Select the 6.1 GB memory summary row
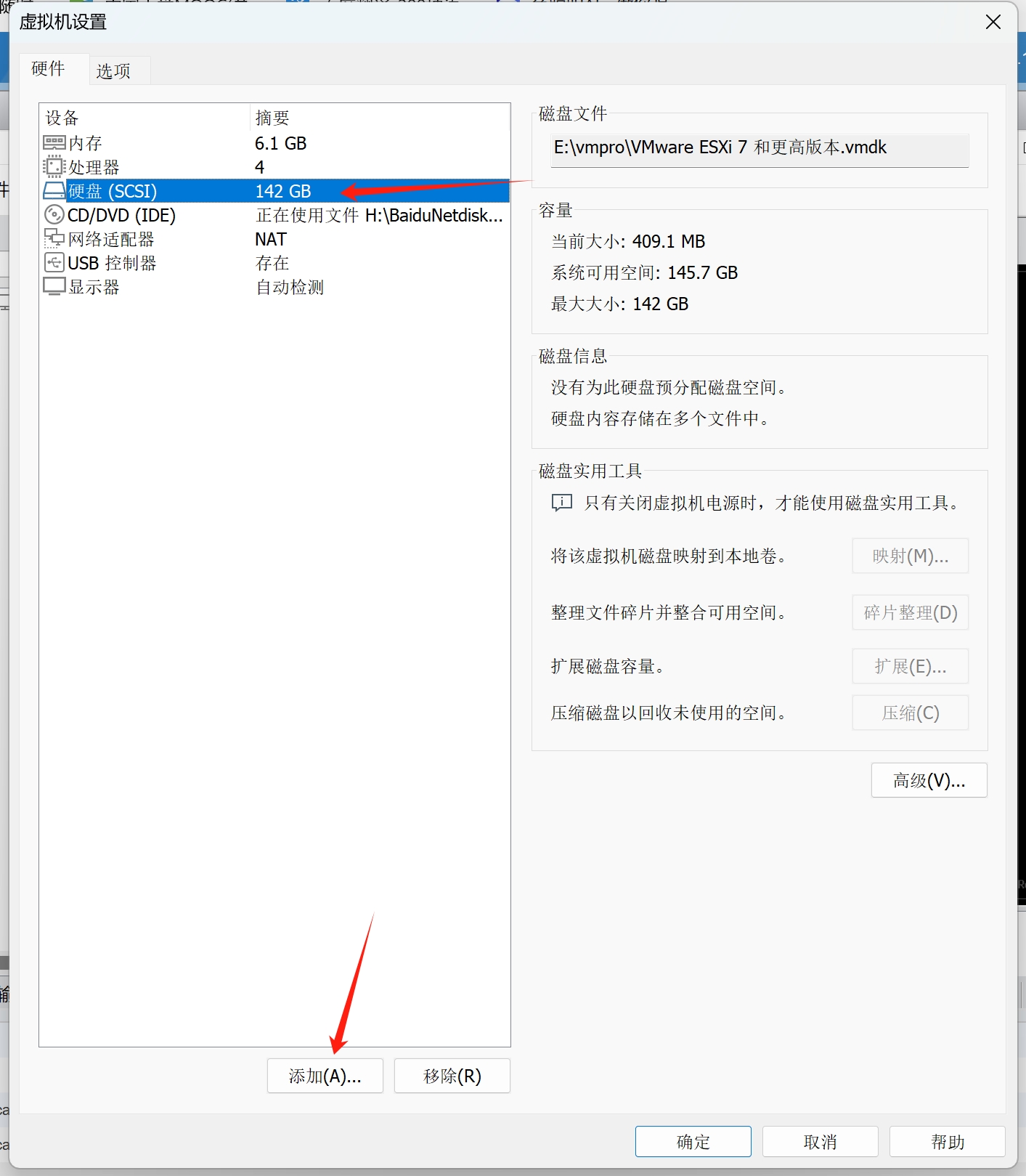This screenshot has width=1026, height=1176. coord(281,143)
